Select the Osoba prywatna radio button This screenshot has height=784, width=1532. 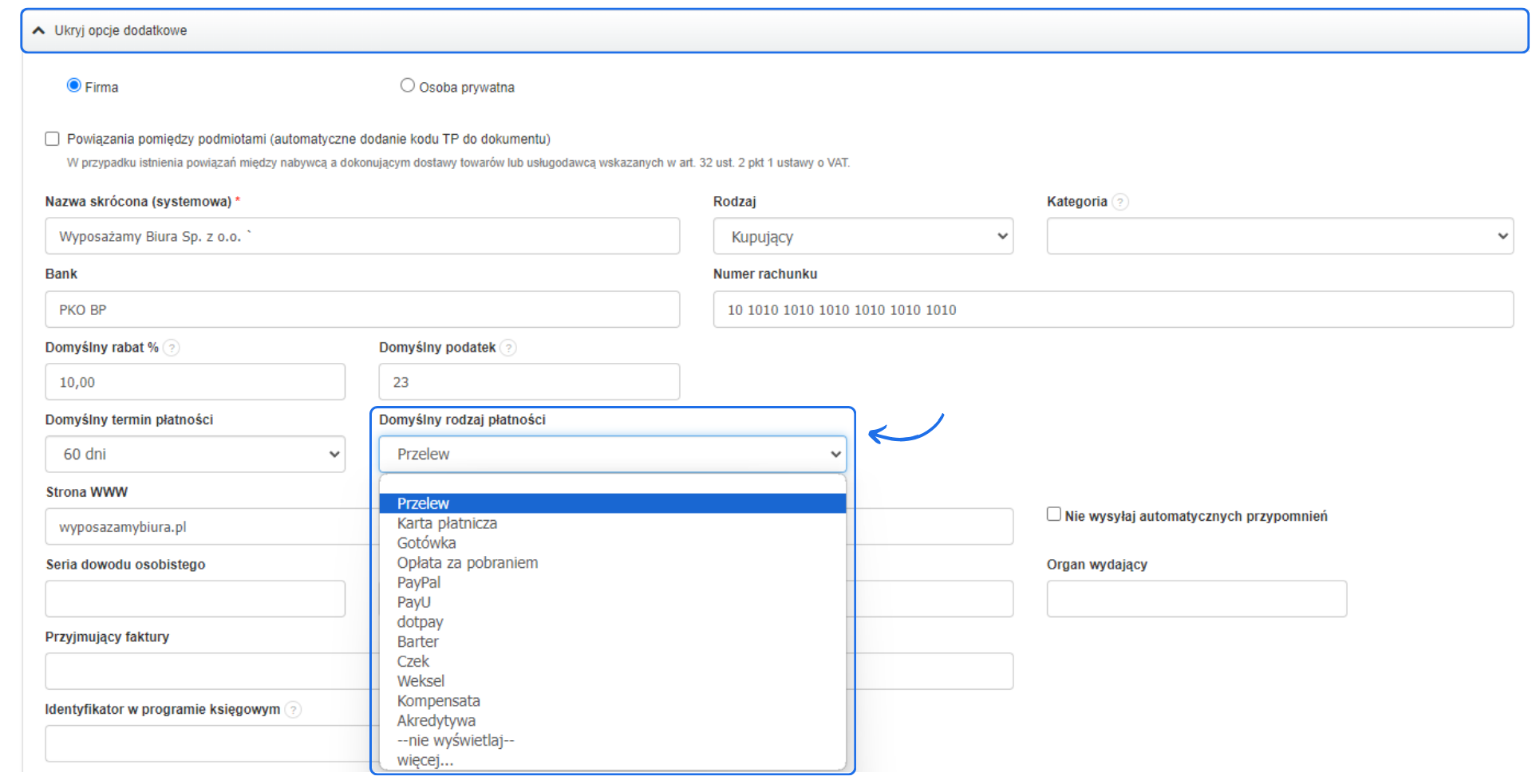pos(408,85)
